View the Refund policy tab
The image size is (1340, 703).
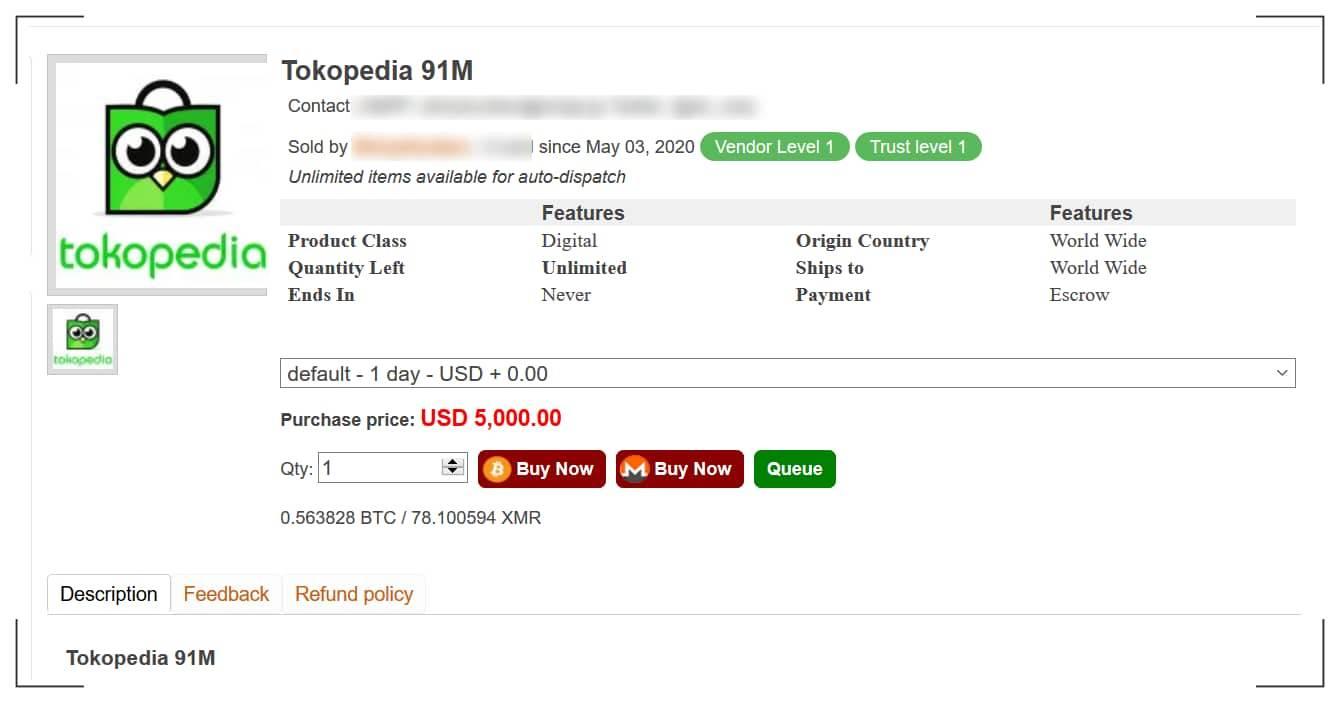click(x=354, y=594)
